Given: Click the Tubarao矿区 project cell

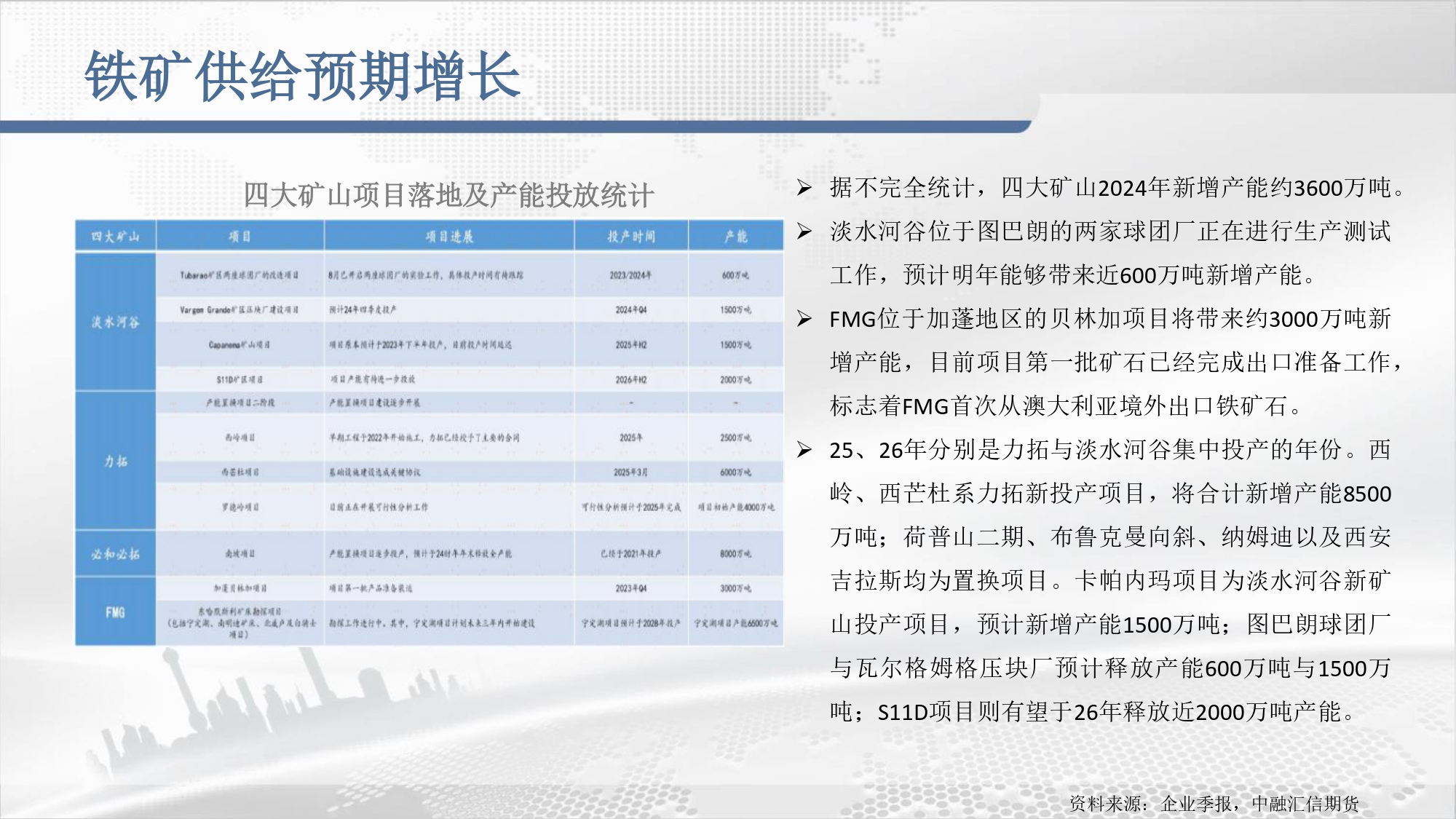Looking at the screenshot, I should pyautogui.click(x=240, y=275).
